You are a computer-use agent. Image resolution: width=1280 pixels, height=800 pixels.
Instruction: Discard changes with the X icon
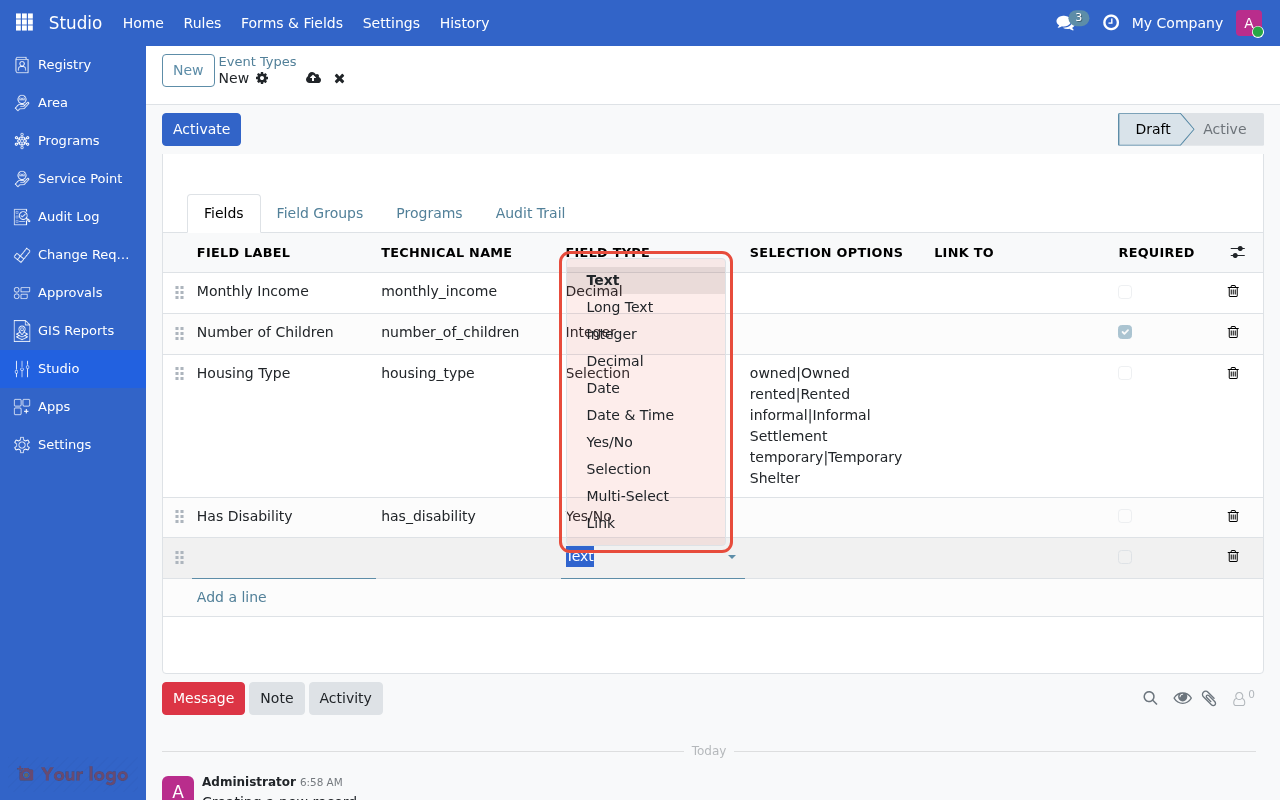pos(339,78)
